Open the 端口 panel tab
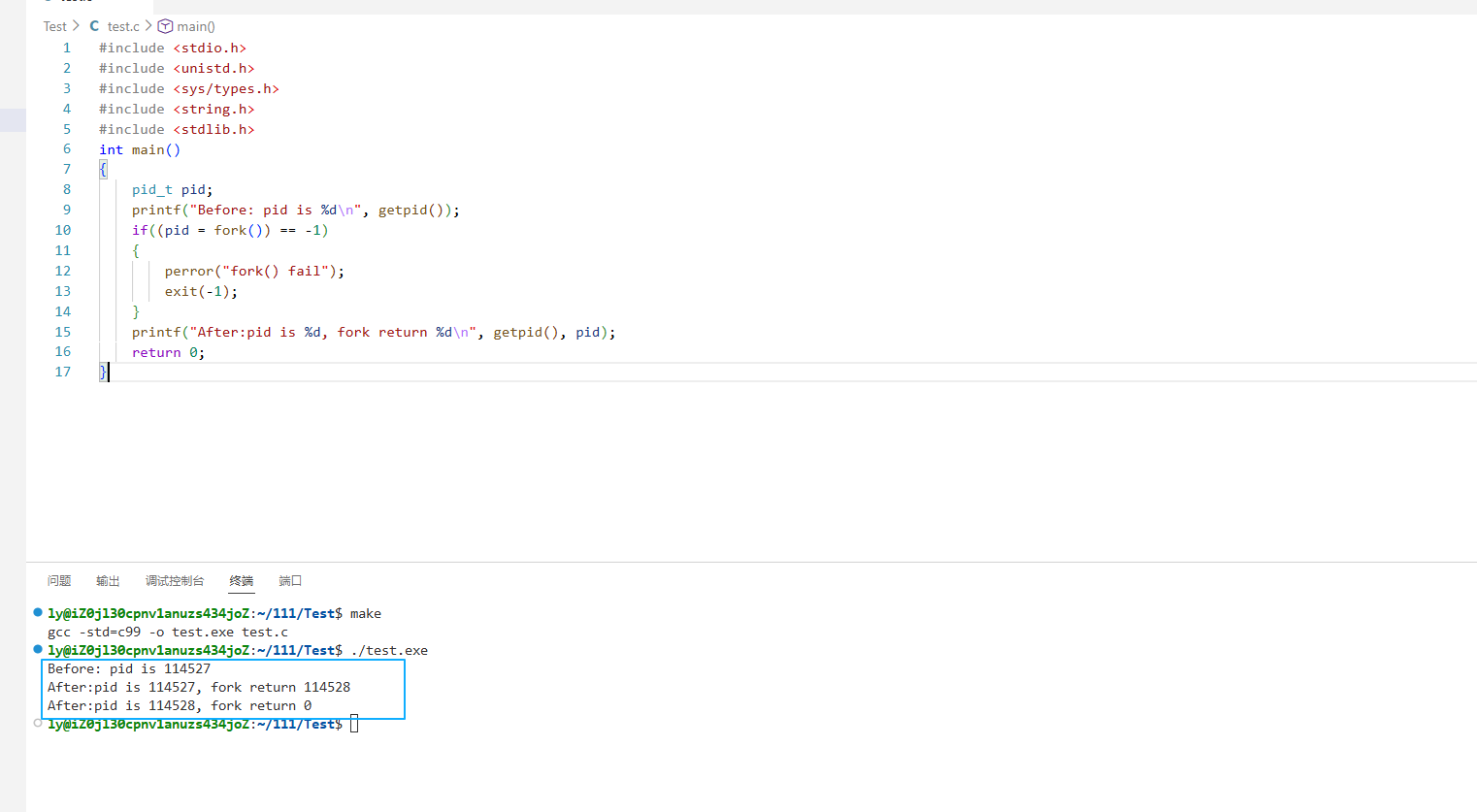 click(290, 581)
